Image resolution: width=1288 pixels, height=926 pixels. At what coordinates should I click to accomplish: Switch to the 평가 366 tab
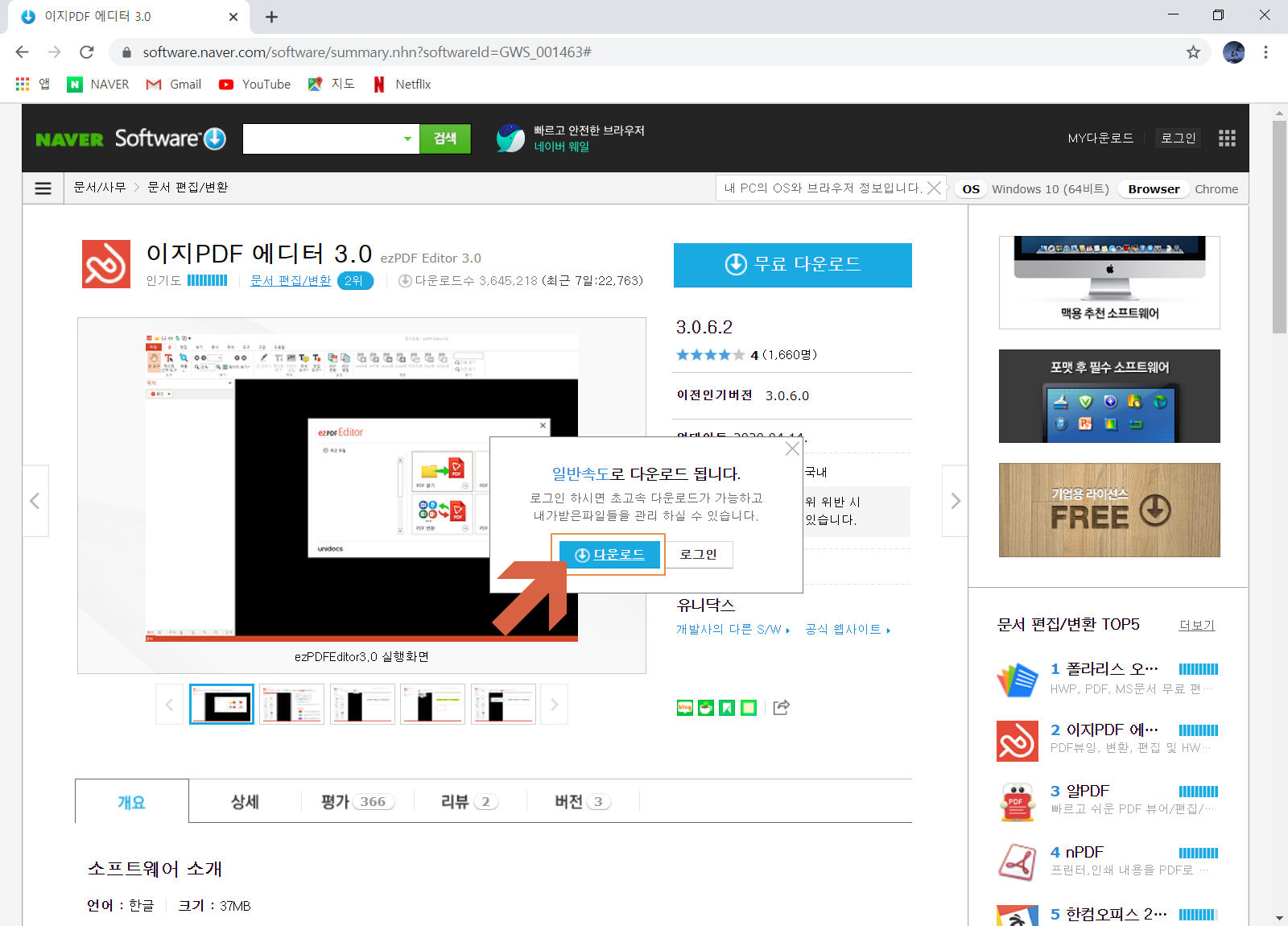(357, 801)
